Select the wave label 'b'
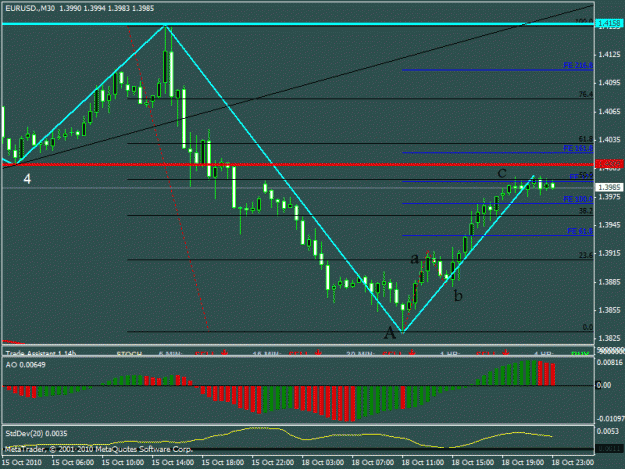The width and height of the screenshot is (625, 469). [458, 295]
